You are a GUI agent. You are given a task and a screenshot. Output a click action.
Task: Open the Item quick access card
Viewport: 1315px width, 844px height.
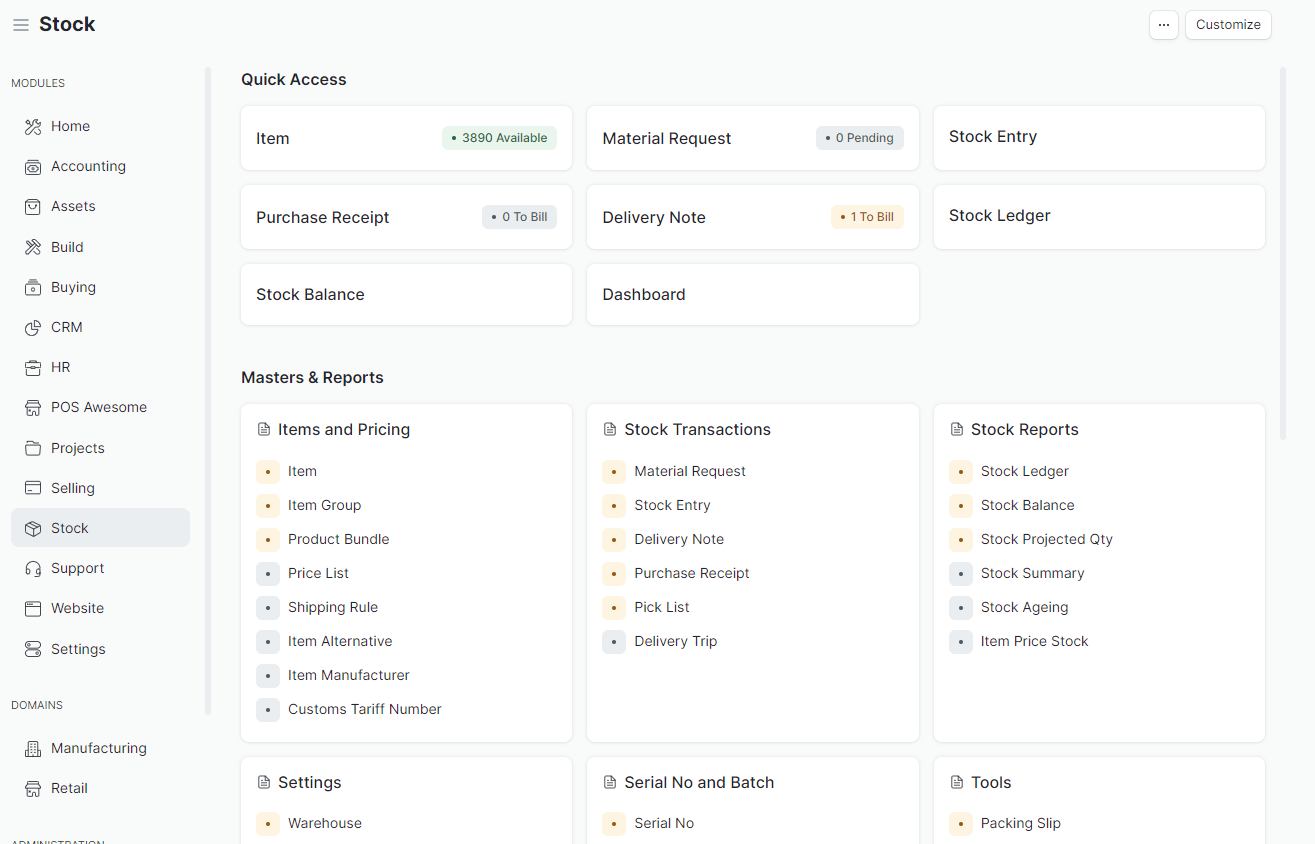pyautogui.click(x=406, y=138)
